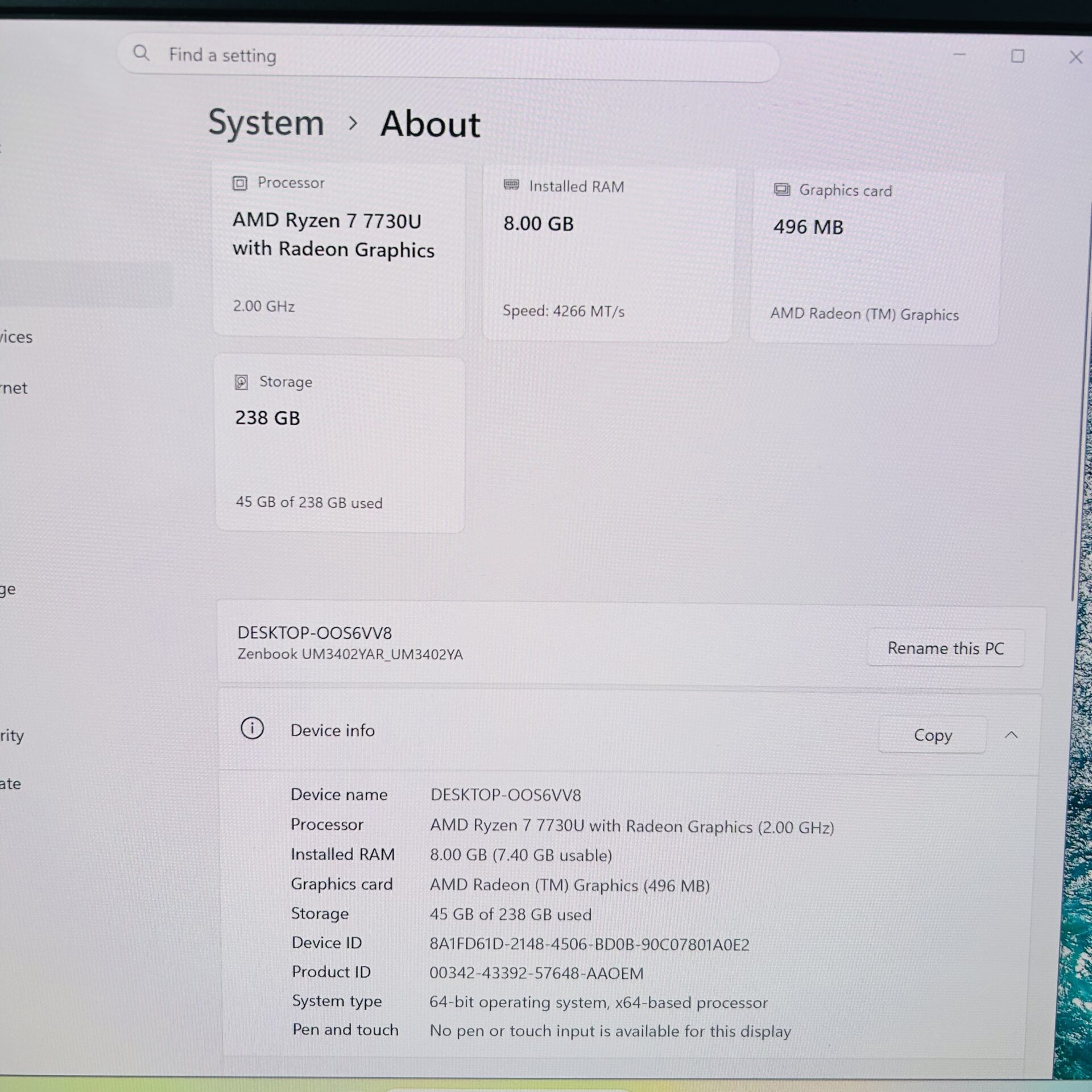
Task: Select the Zenbook UM3402YAR_UM3402YA model text
Action: coord(350,654)
